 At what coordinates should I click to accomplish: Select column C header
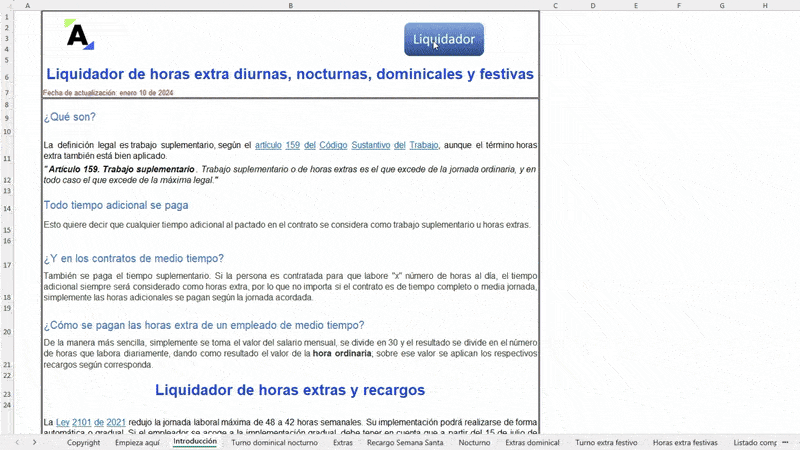[x=555, y=6]
